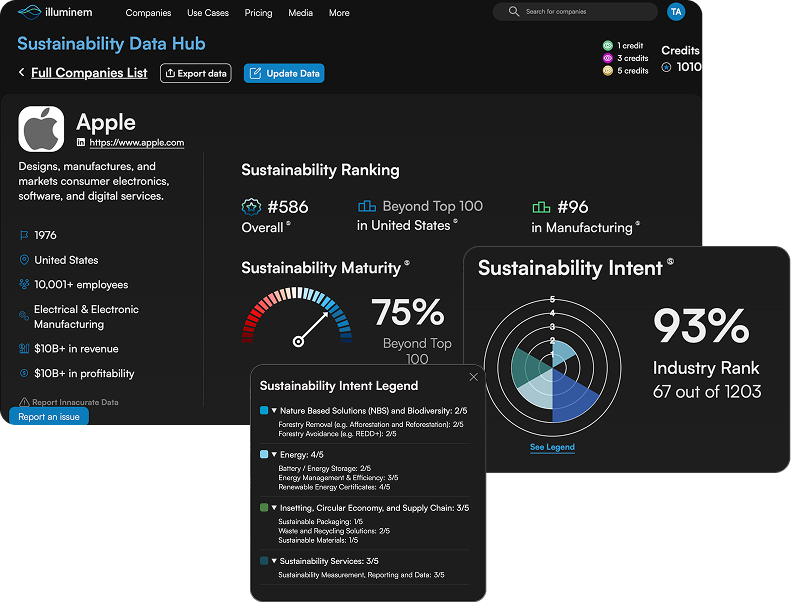Click the light blue Energy swatch

(x=264, y=454)
